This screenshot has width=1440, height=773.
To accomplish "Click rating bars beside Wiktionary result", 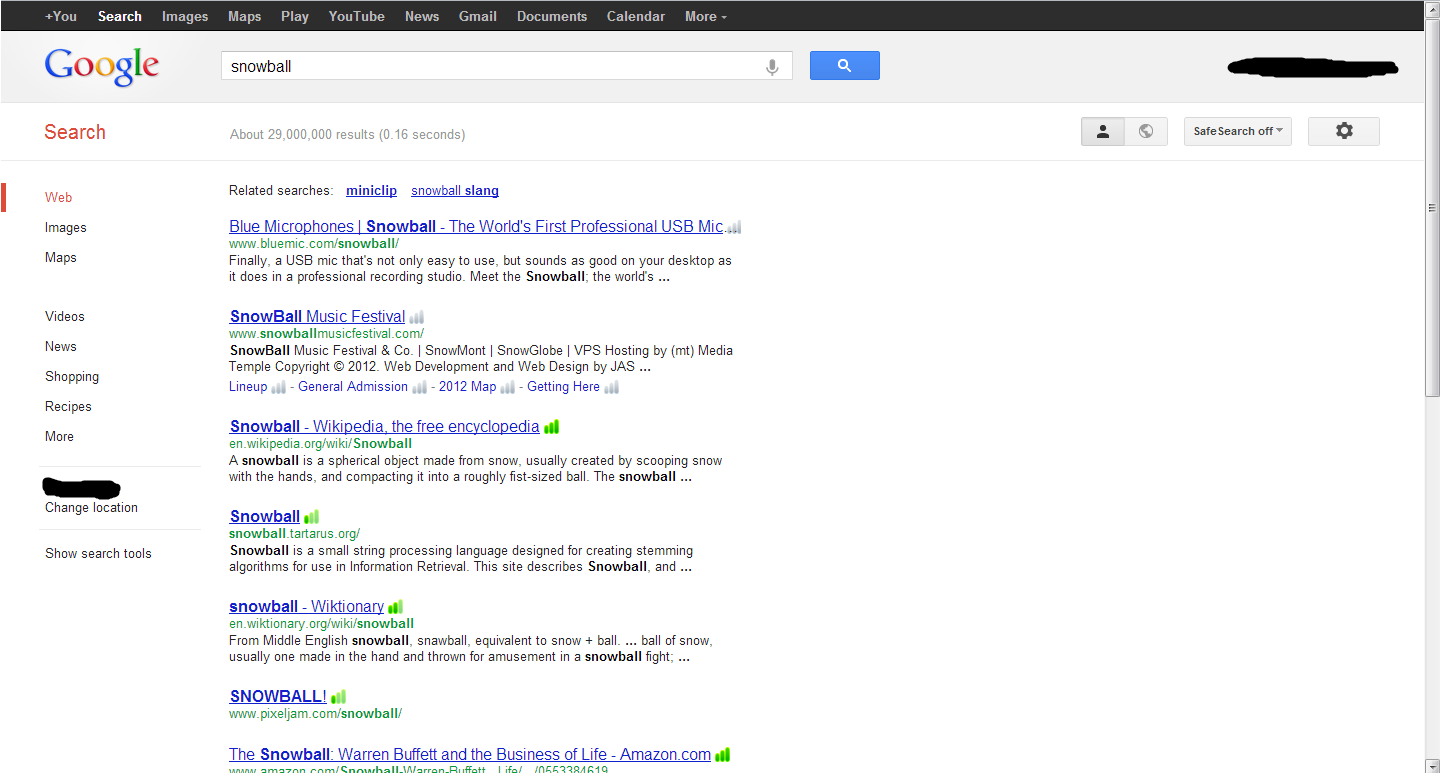I will point(395,607).
